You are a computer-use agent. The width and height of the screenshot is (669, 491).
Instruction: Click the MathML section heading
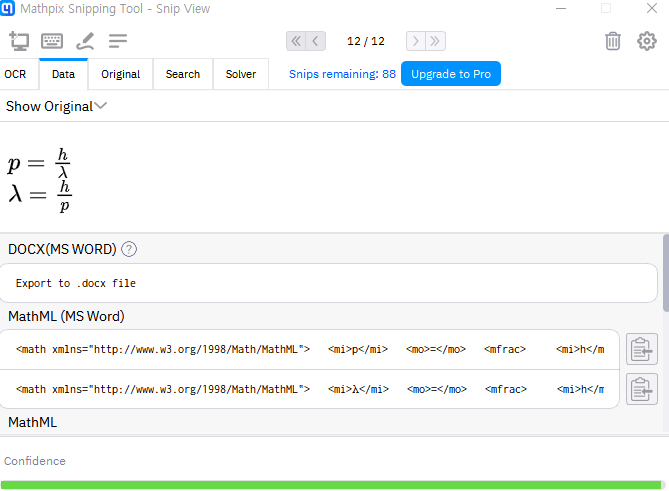tap(32, 422)
